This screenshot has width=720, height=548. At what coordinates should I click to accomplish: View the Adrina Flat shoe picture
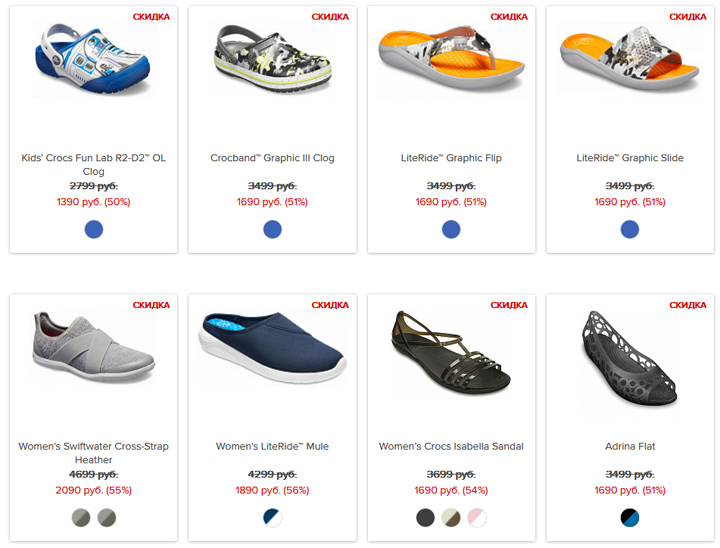click(629, 357)
